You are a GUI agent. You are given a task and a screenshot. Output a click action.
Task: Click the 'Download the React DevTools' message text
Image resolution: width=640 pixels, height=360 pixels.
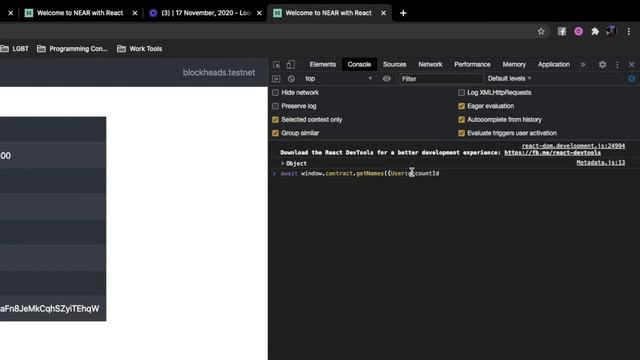pos(390,153)
